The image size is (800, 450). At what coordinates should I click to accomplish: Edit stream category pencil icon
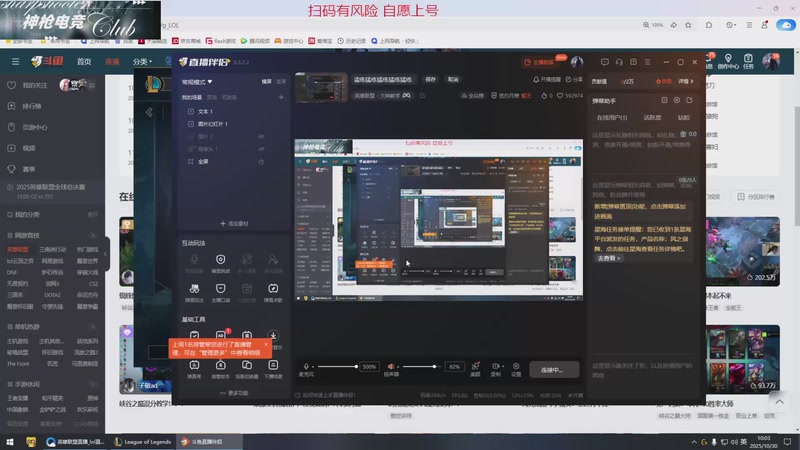click(422, 95)
